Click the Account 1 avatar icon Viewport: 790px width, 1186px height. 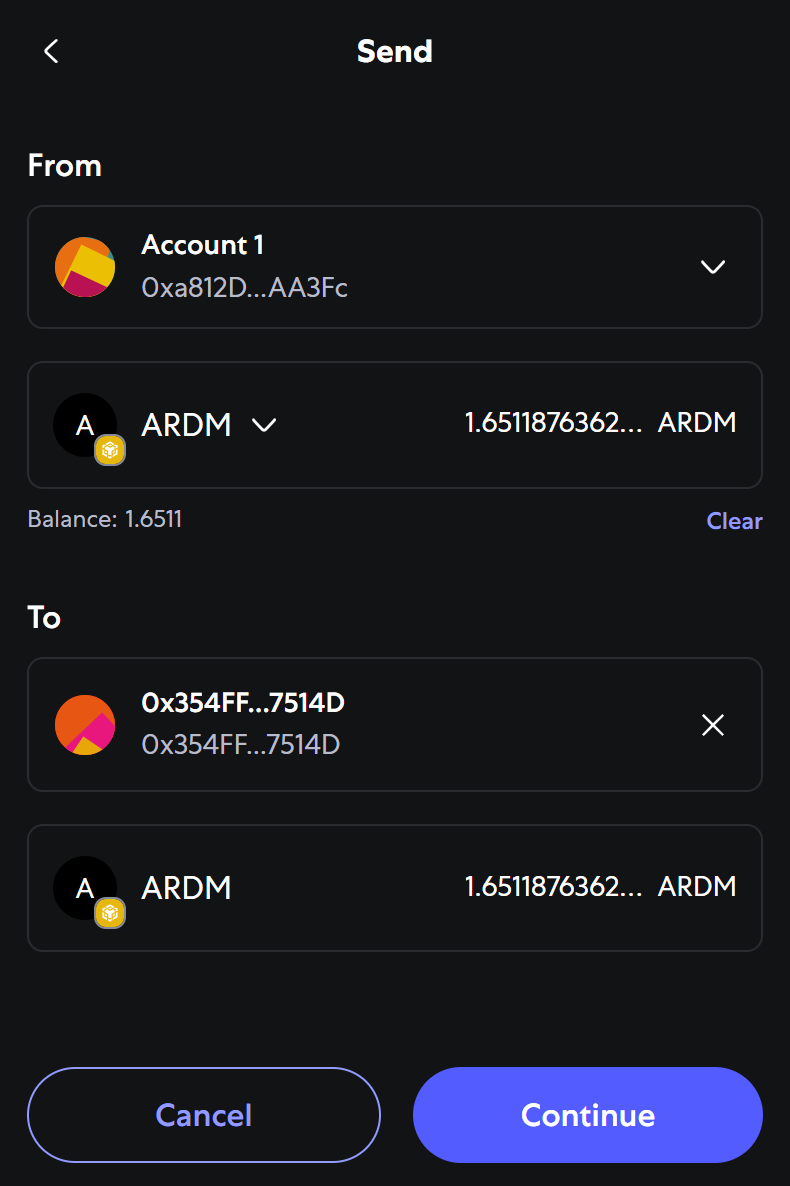[x=85, y=267]
